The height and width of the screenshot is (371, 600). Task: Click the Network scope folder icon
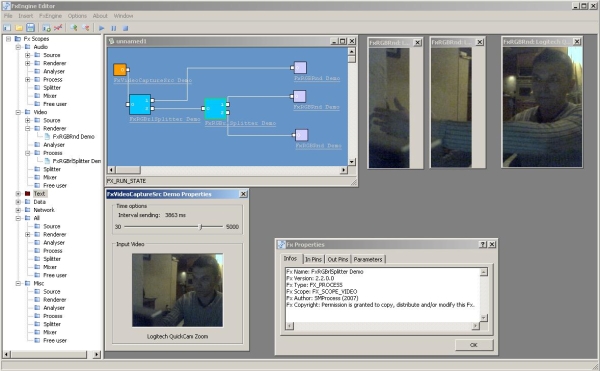(x=28, y=210)
